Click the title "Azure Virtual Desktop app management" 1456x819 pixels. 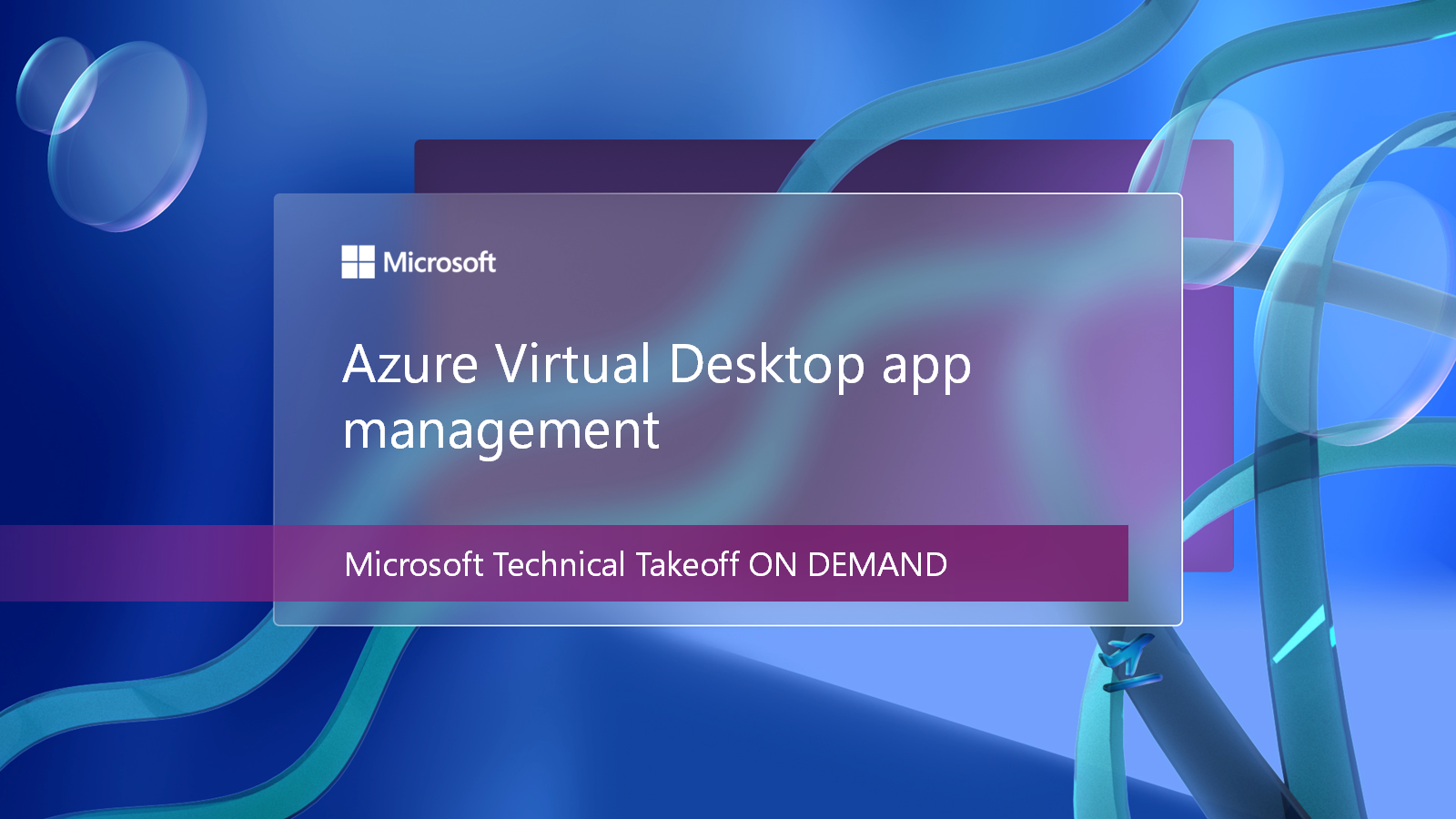click(657, 396)
